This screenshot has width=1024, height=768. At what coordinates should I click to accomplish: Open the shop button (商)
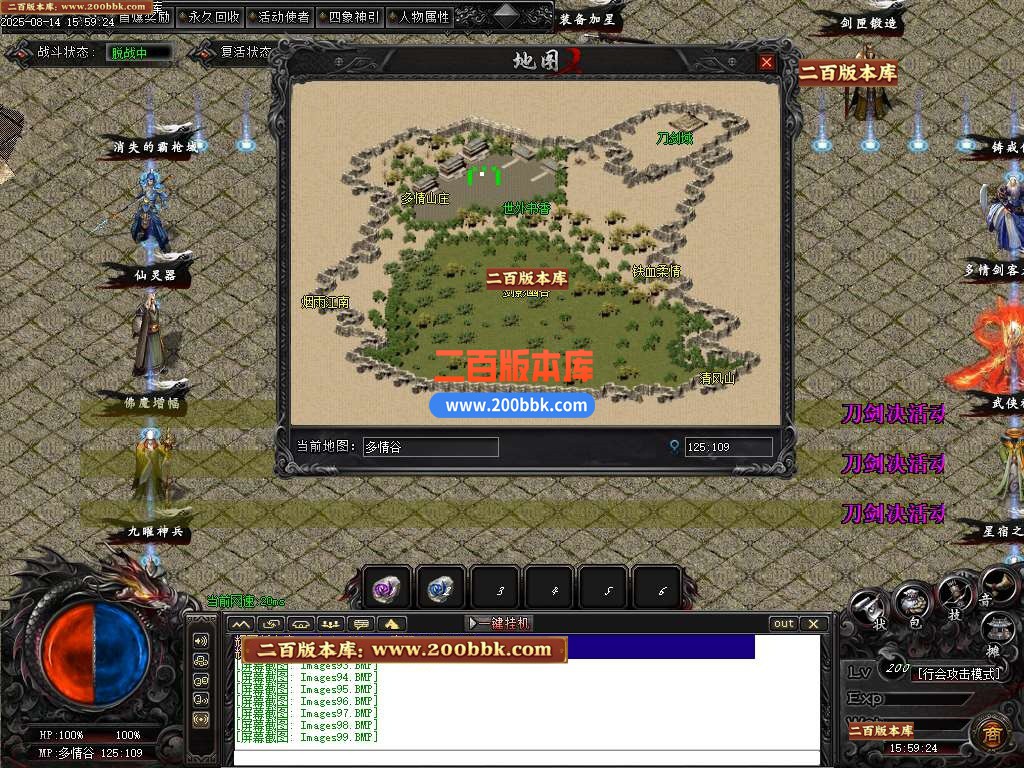point(992,733)
